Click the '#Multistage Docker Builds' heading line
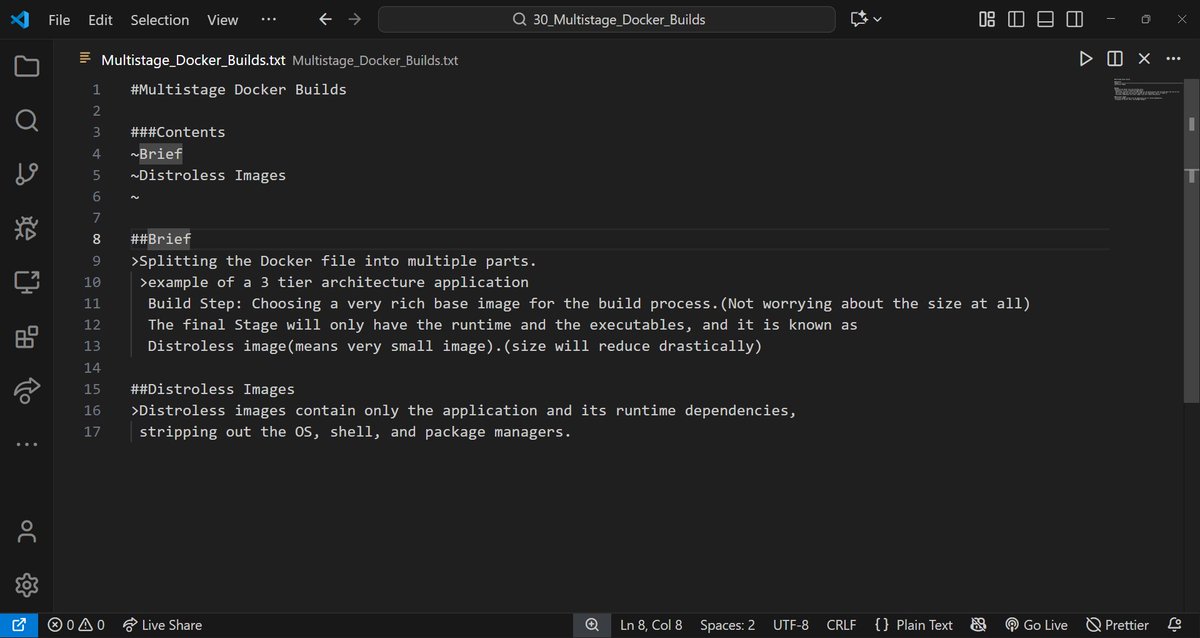Viewport: 1200px width, 638px height. [x=239, y=89]
